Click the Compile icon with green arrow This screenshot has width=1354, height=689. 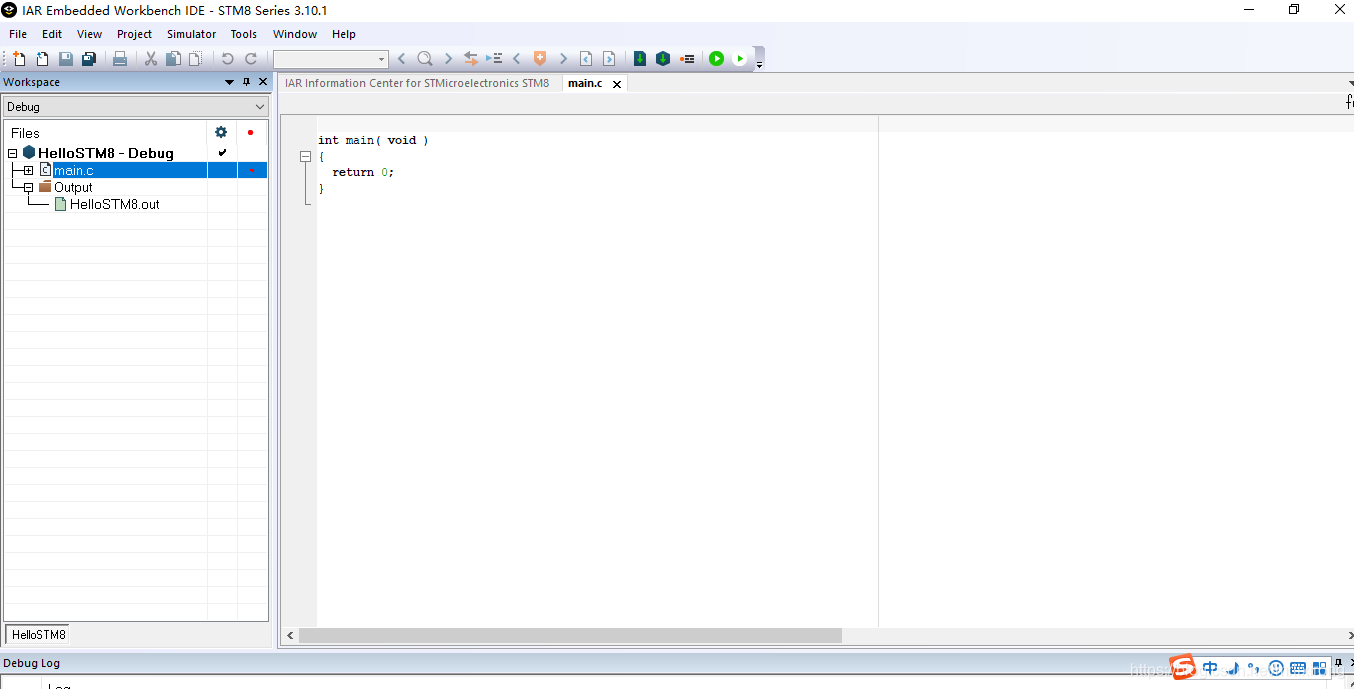point(640,59)
